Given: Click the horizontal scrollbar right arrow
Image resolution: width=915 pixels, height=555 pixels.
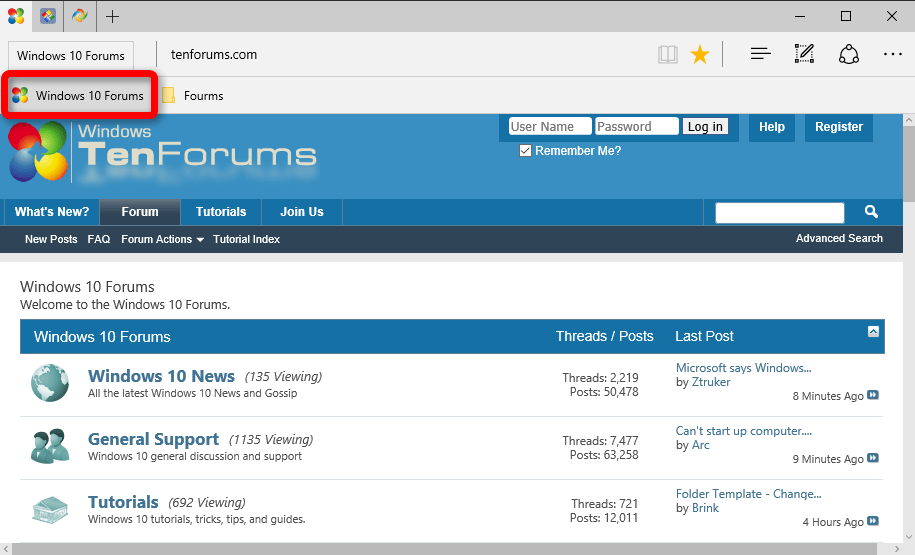Looking at the screenshot, I should 897,549.
